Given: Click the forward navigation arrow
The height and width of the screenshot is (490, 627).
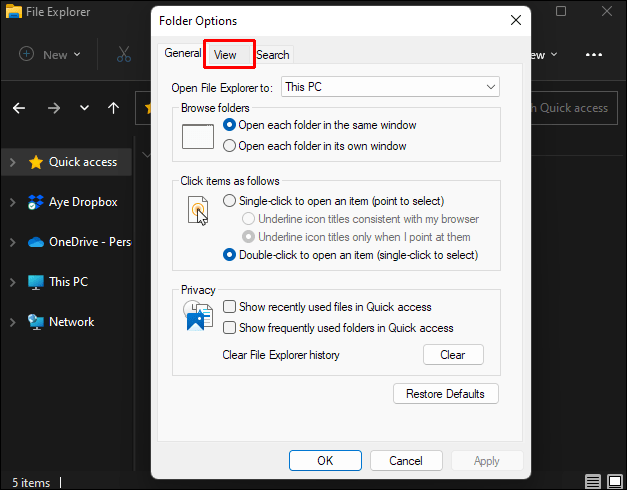Looking at the screenshot, I should [54, 108].
